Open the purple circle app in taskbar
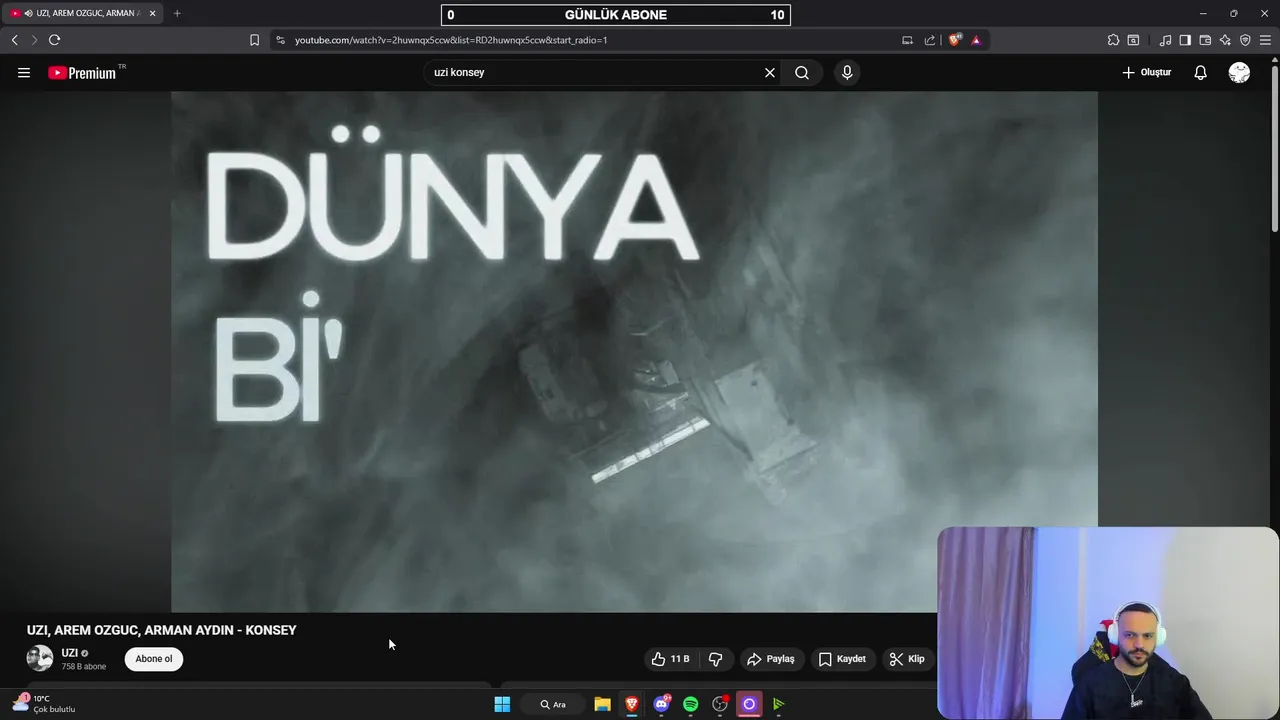Viewport: 1280px width, 720px height. tap(749, 704)
